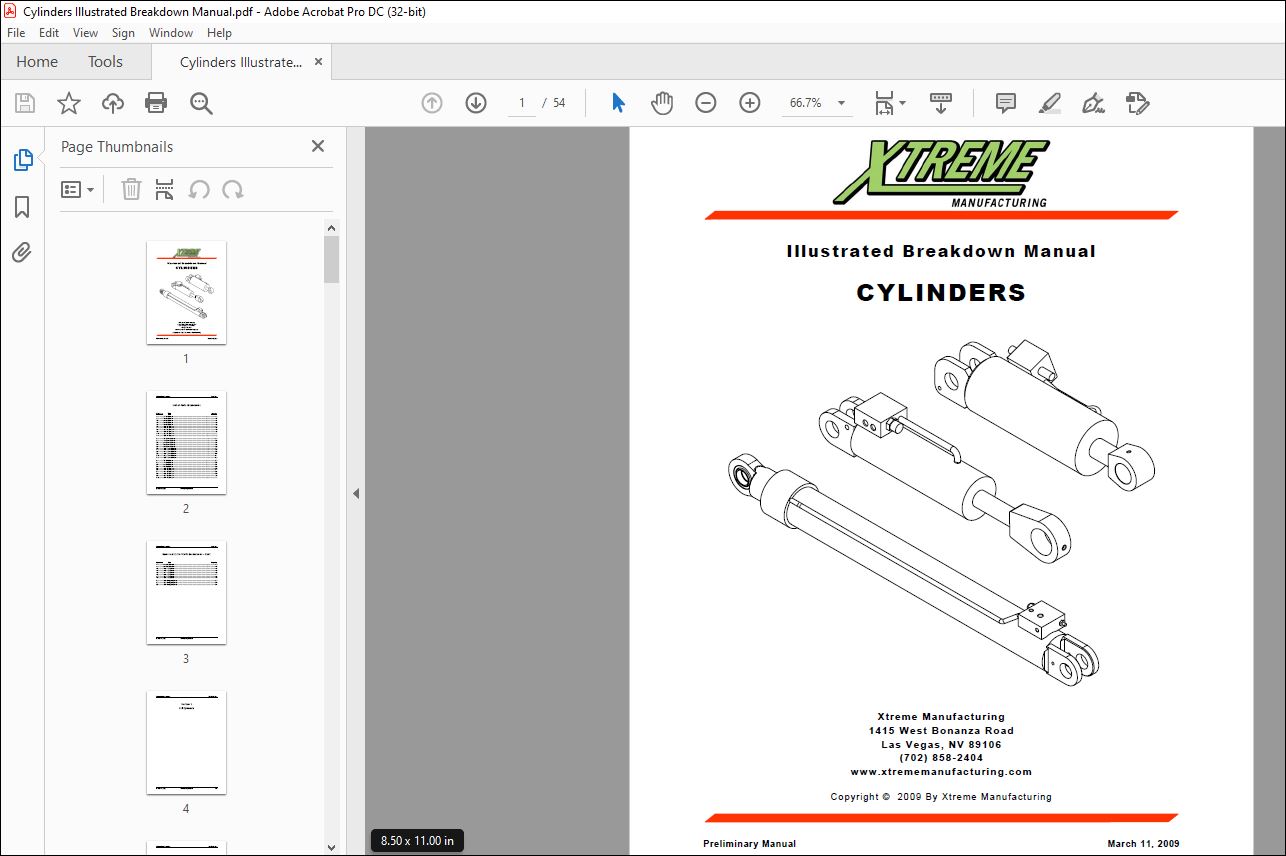
Task: Click the 1415 West Bonanza Road address
Action: 941,731
